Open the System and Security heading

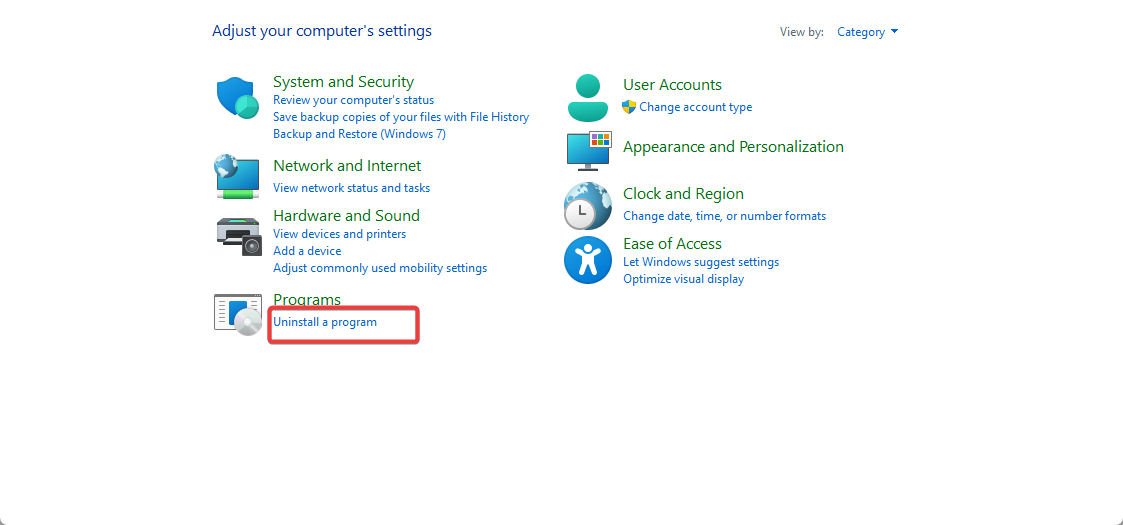pos(343,82)
